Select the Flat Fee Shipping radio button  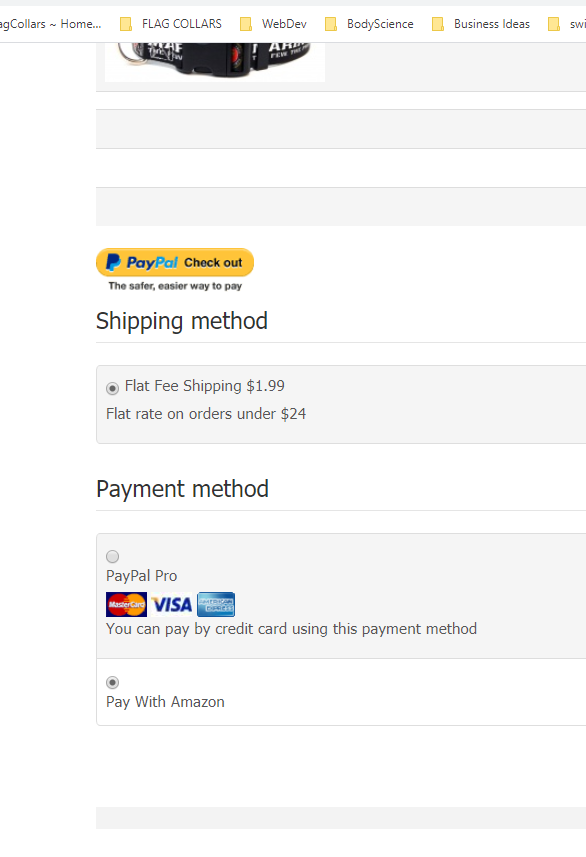(112, 389)
